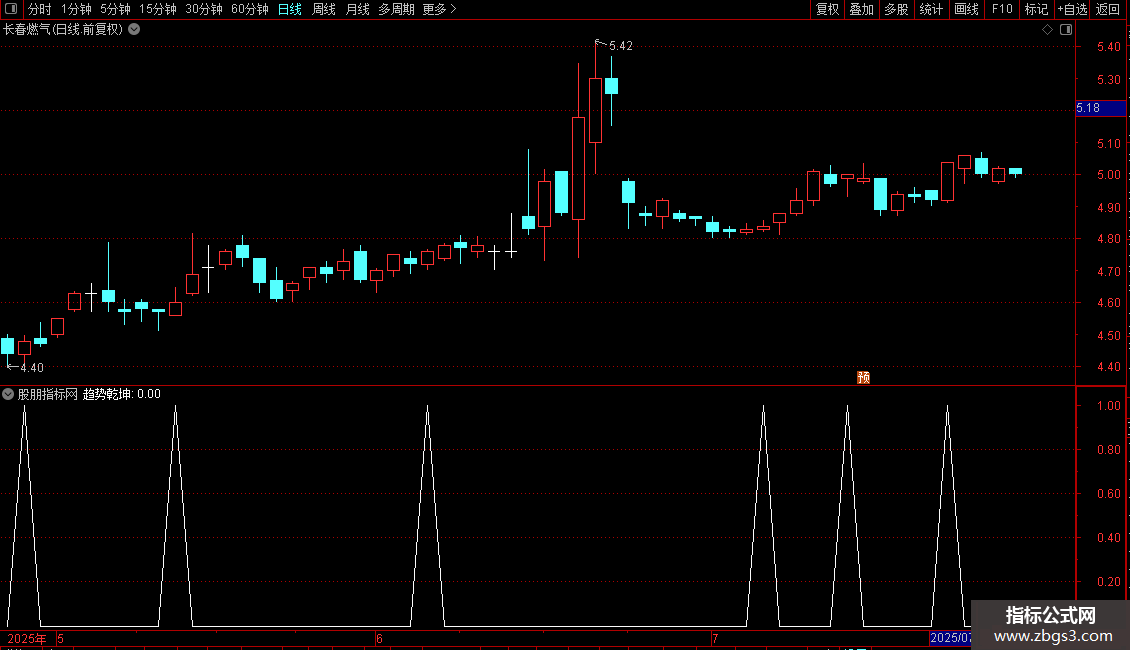Open F10 company information
The image size is (1130, 650).
click(1002, 9)
